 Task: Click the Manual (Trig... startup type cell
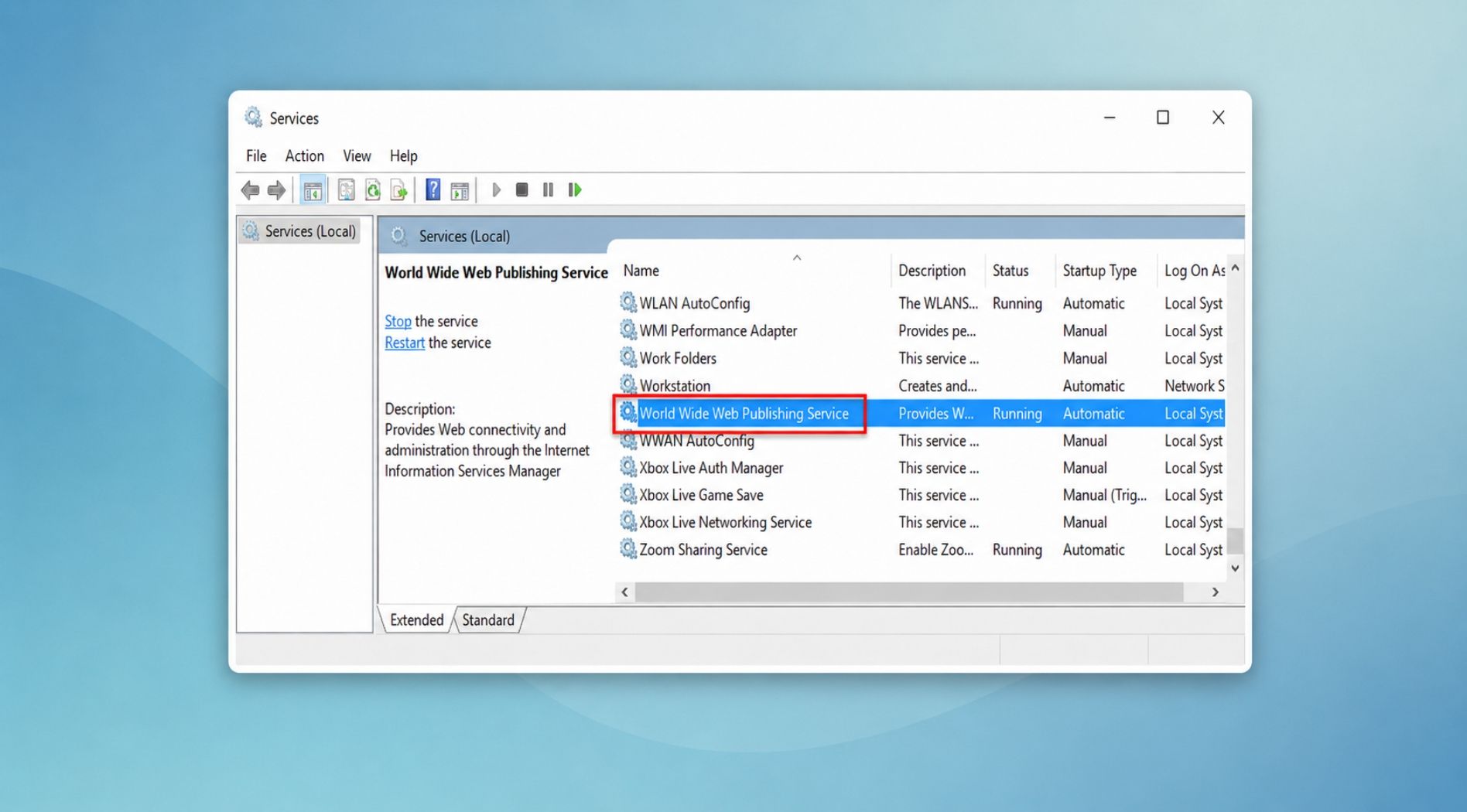coord(1104,495)
